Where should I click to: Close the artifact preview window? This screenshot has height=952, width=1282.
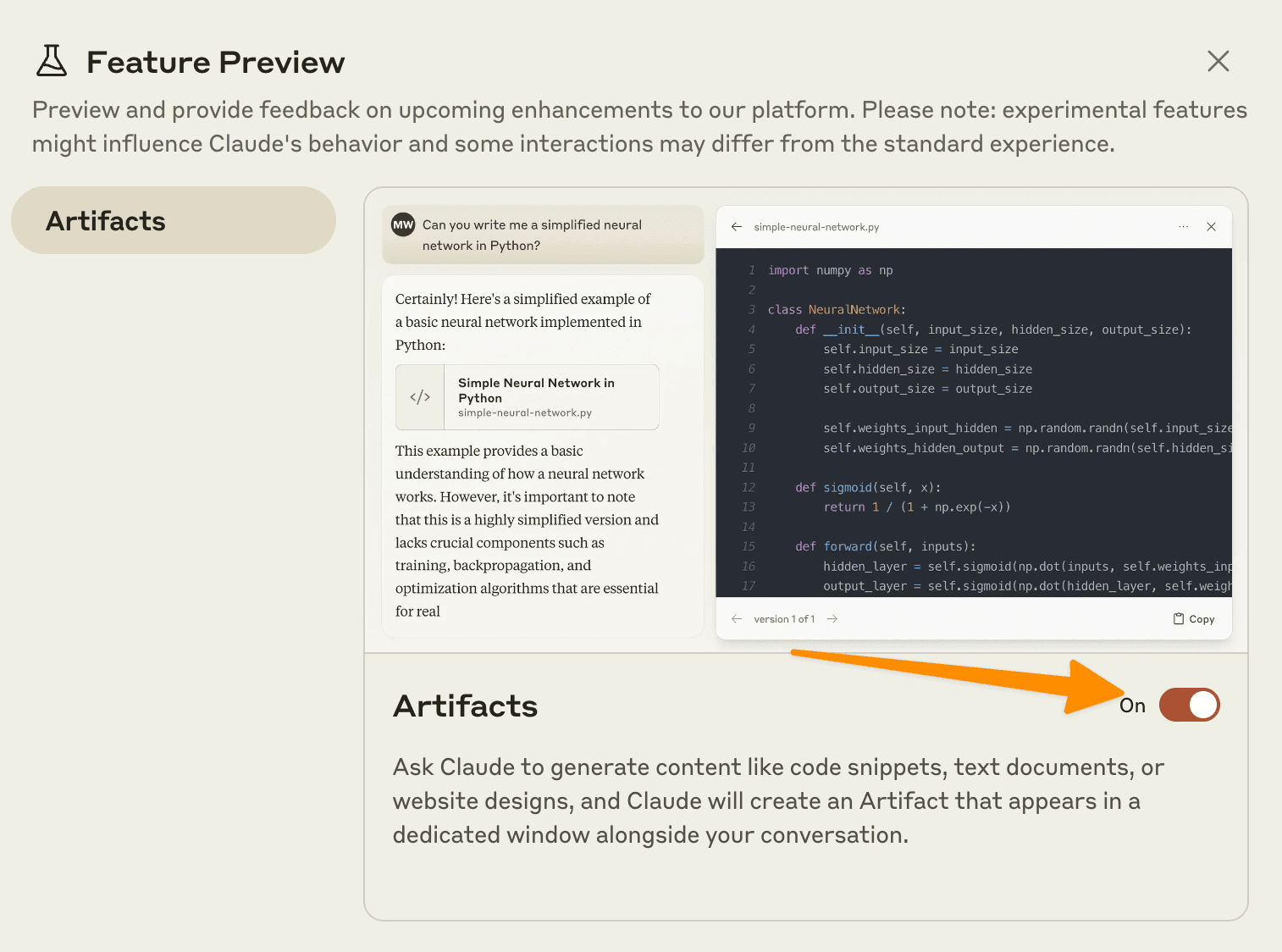[x=1211, y=227]
